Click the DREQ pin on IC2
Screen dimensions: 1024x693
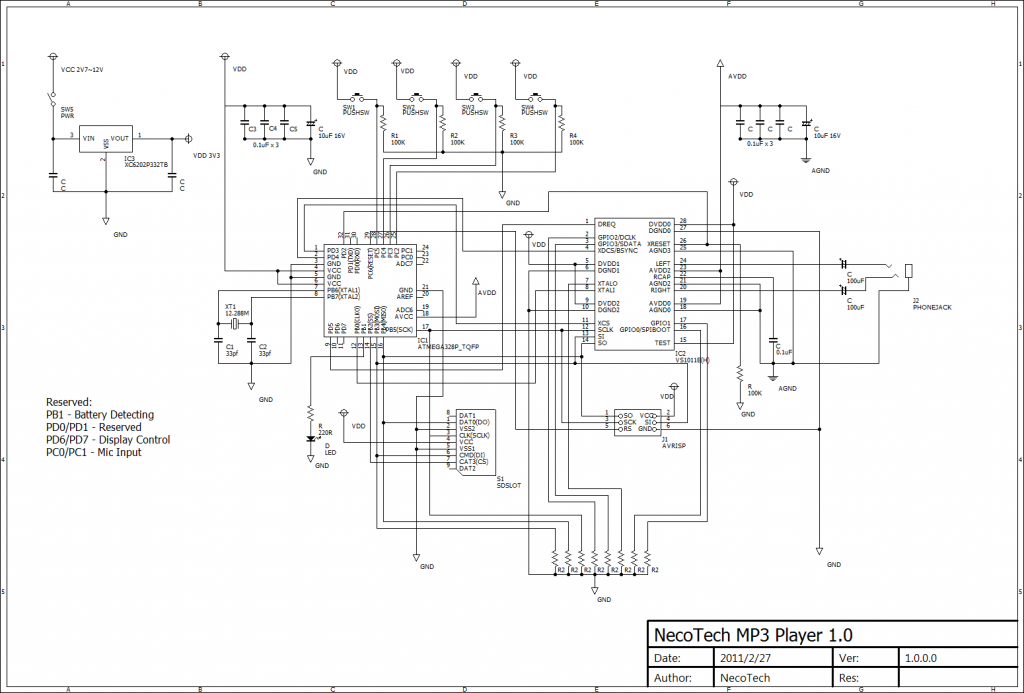[x=607, y=224]
